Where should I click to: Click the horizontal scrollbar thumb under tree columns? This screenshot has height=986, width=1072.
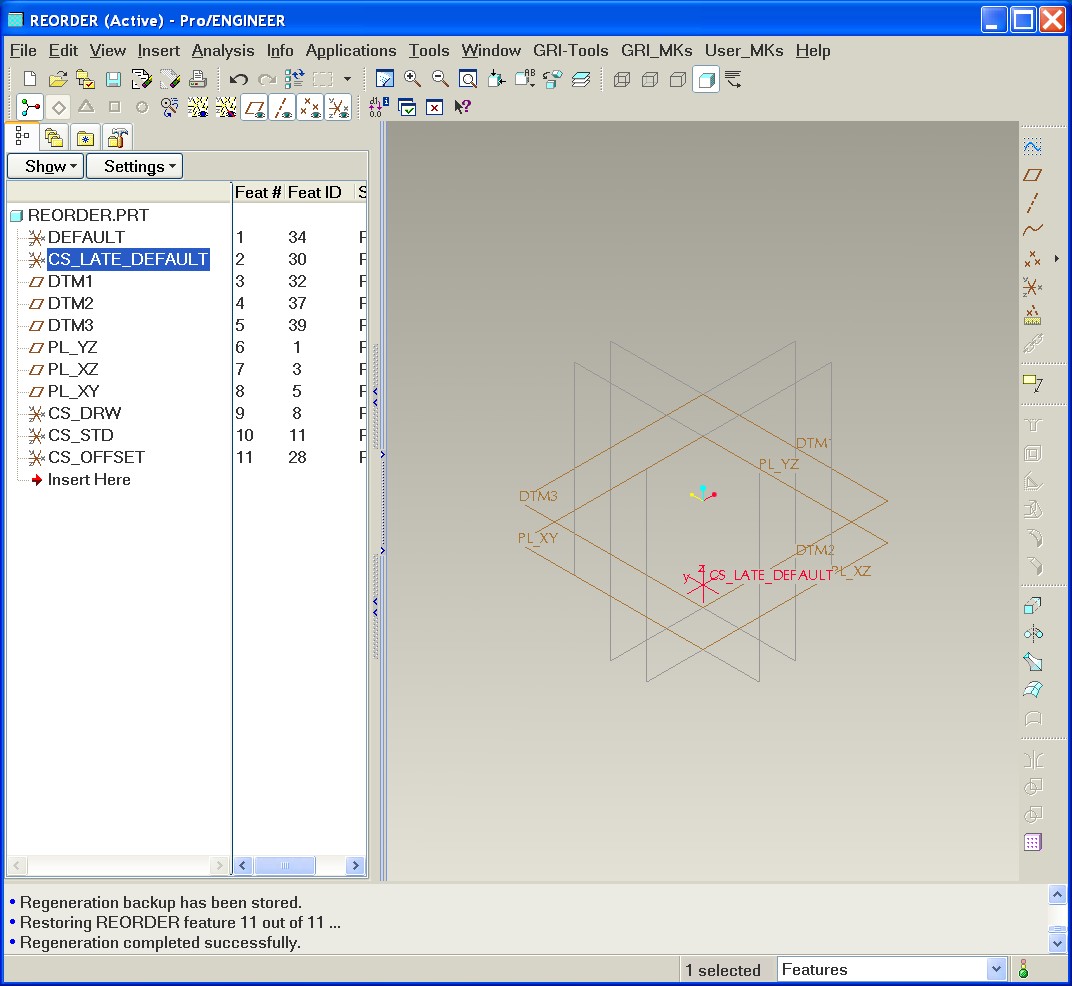tap(284, 865)
